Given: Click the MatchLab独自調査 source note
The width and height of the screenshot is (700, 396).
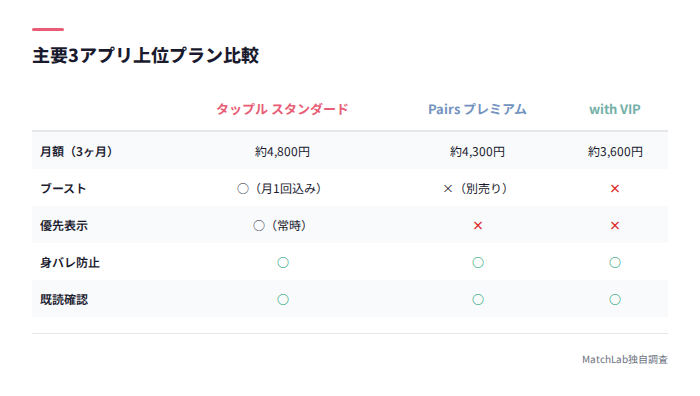Looking at the screenshot, I should coord(625,359).
